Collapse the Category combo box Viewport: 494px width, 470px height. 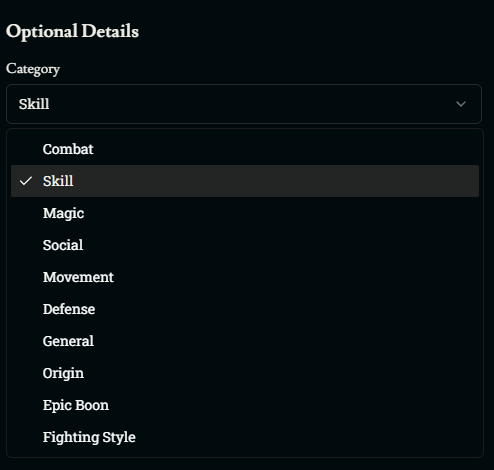pos(244,104)
